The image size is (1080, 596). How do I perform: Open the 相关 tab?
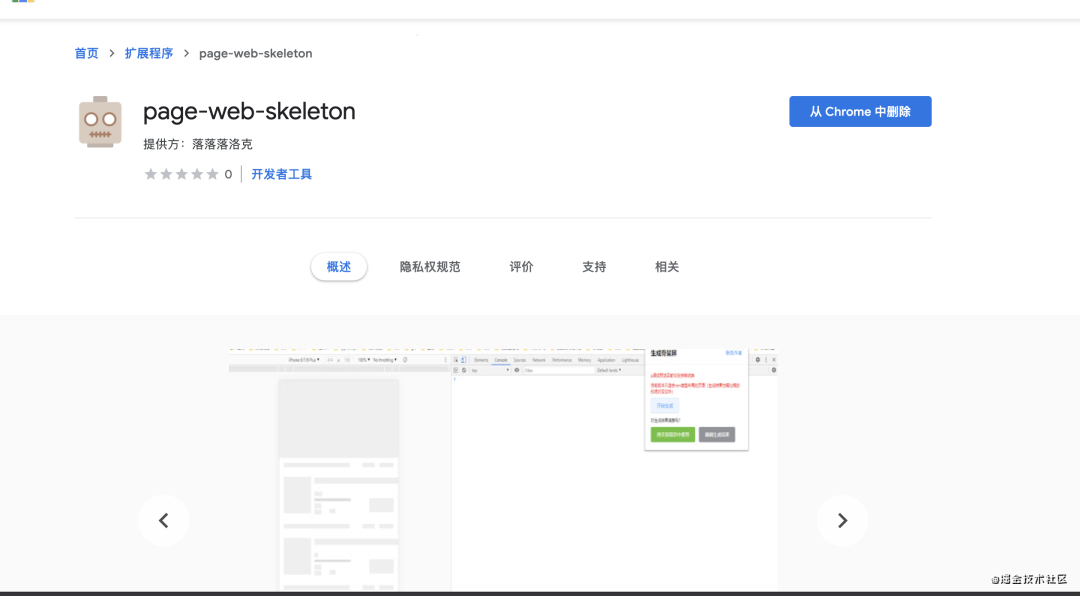click(x=667, y=267)
